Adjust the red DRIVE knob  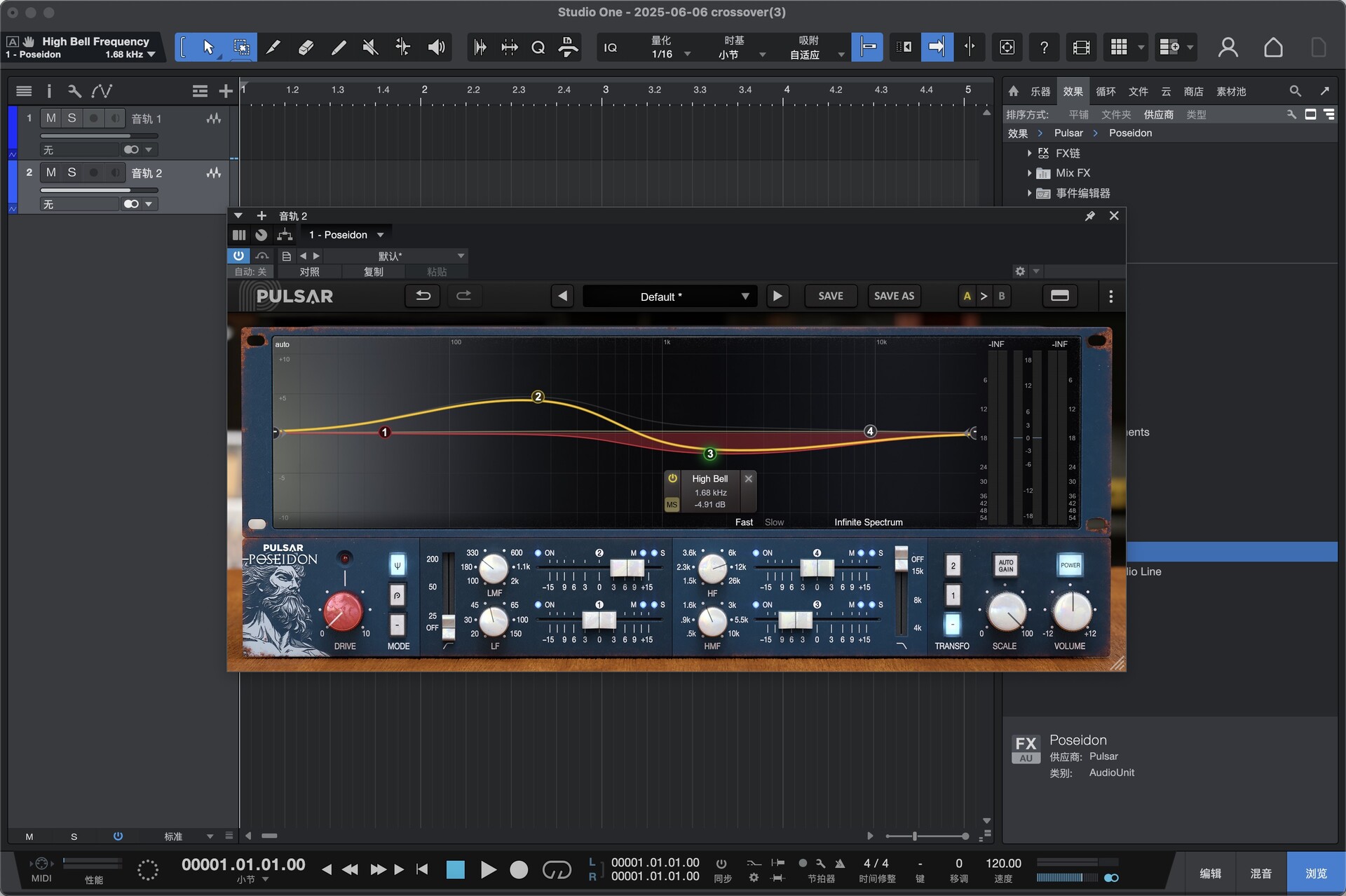click(343, 611)
